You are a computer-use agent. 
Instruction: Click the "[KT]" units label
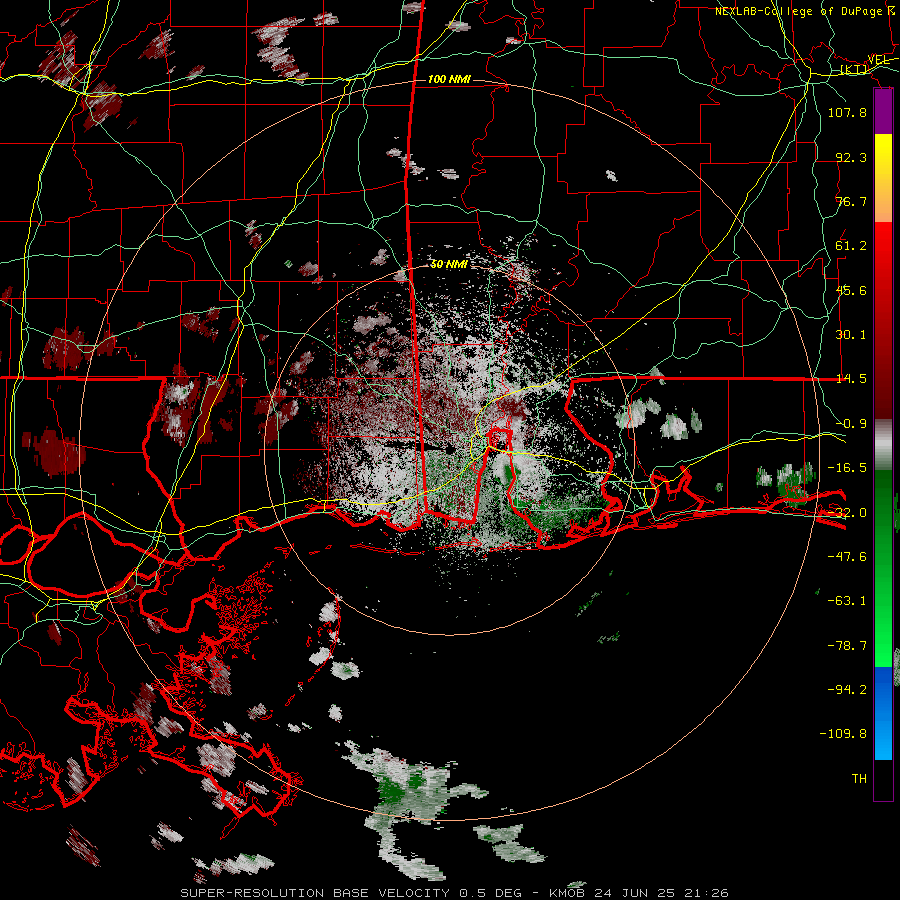(x=853, y=69)
